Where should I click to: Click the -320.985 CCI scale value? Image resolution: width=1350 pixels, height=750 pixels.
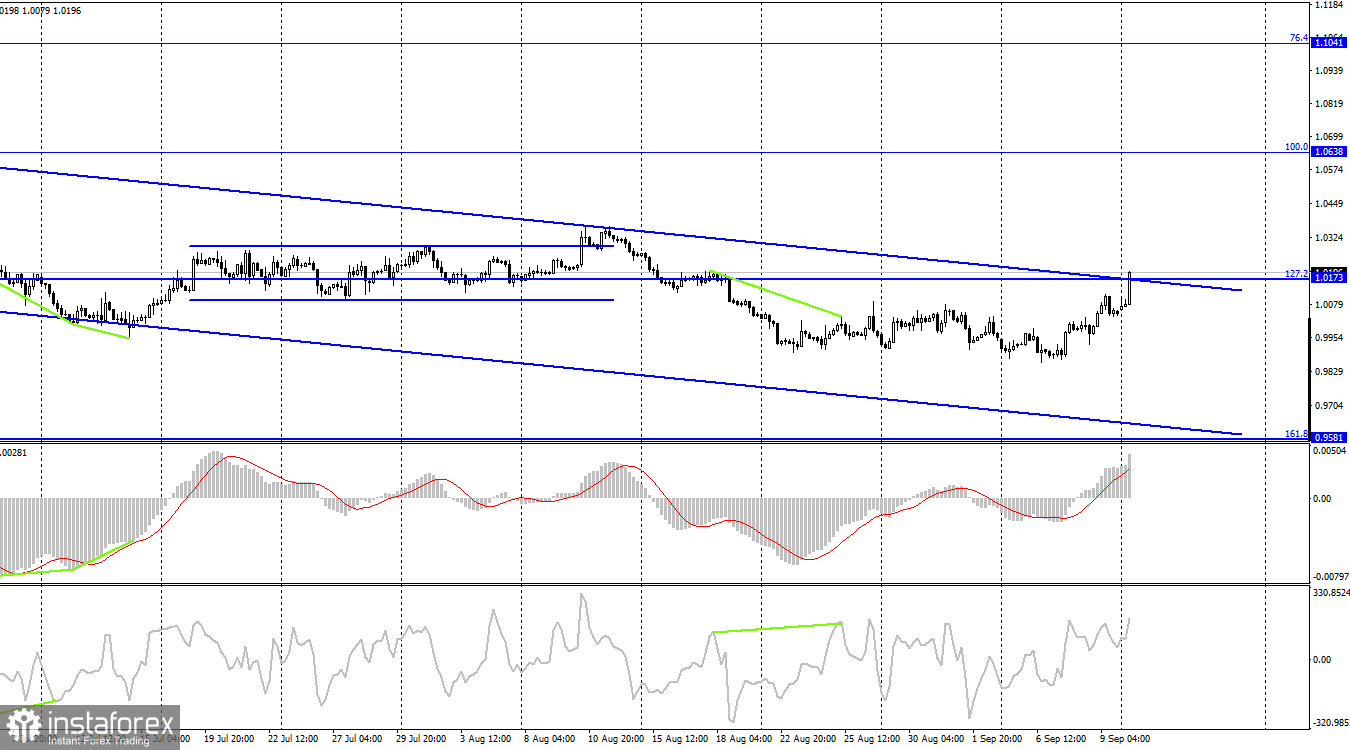click(1330, 722)
